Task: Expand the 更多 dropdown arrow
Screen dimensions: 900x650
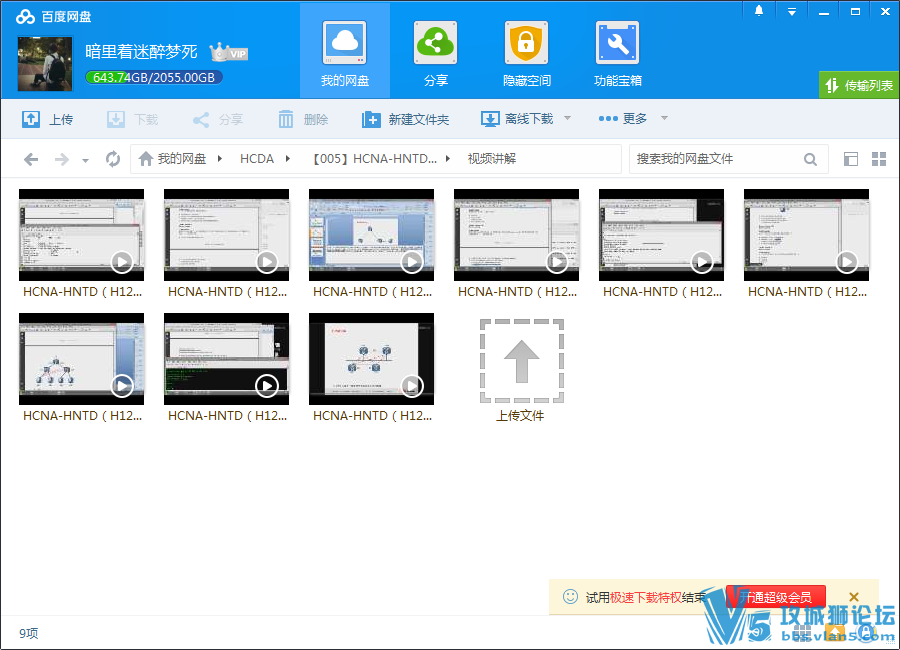Action: (665, 118)
